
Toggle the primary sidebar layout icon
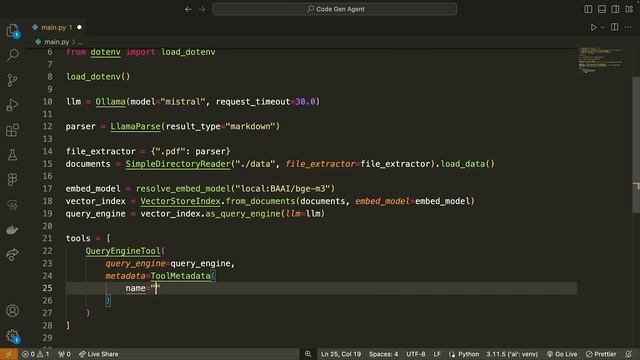(x=588, y=9)
